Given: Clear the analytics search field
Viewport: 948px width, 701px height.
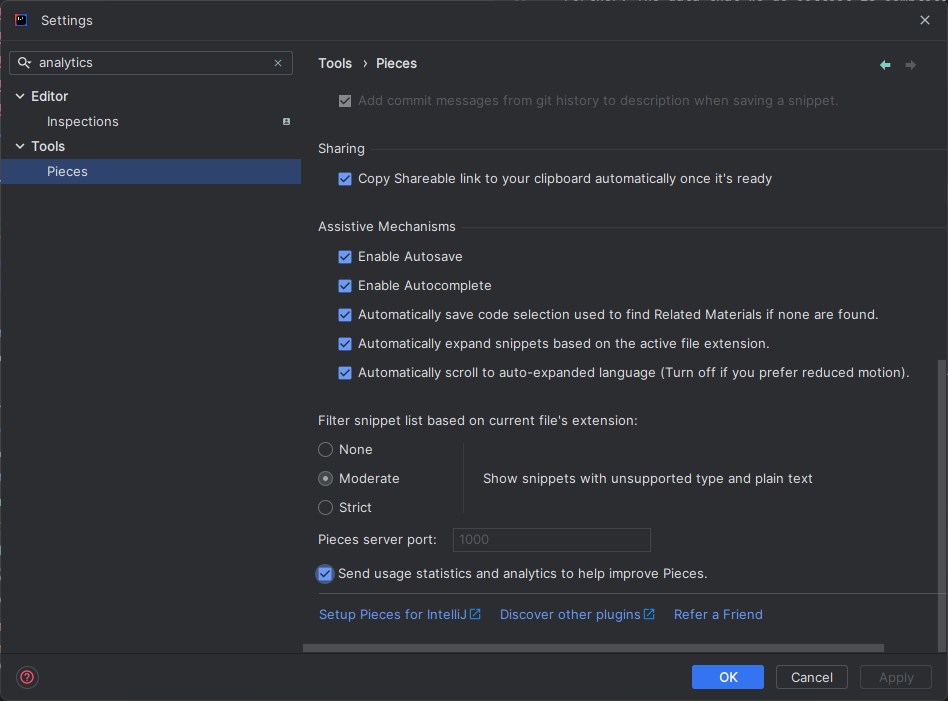Looking at the screenshot, I should pyautogui.click(x=278, y=63).
